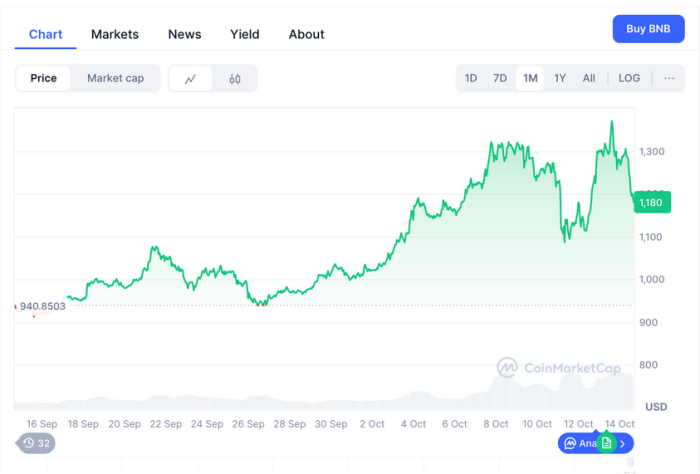Open the three-dots more options menu
The width and height of the screenshot is (700, 474).
(x=669, y=78)
